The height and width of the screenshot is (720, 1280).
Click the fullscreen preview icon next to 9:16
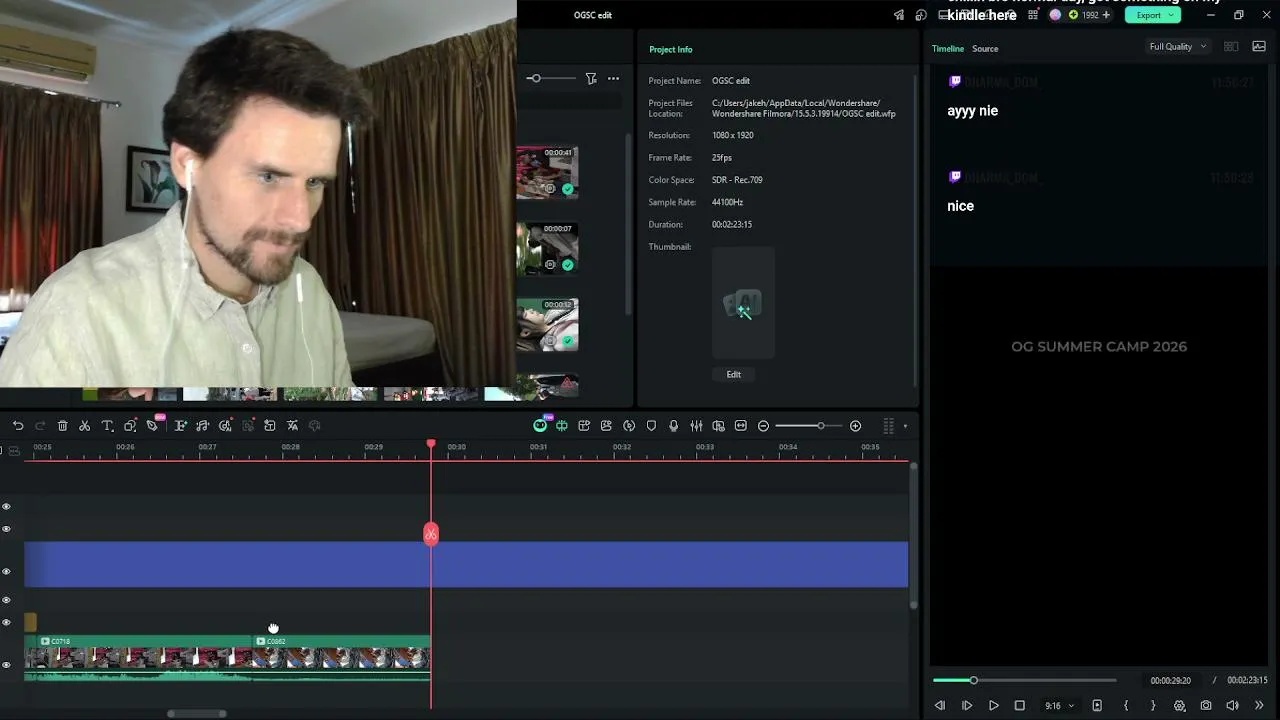tap(1097, 706)
